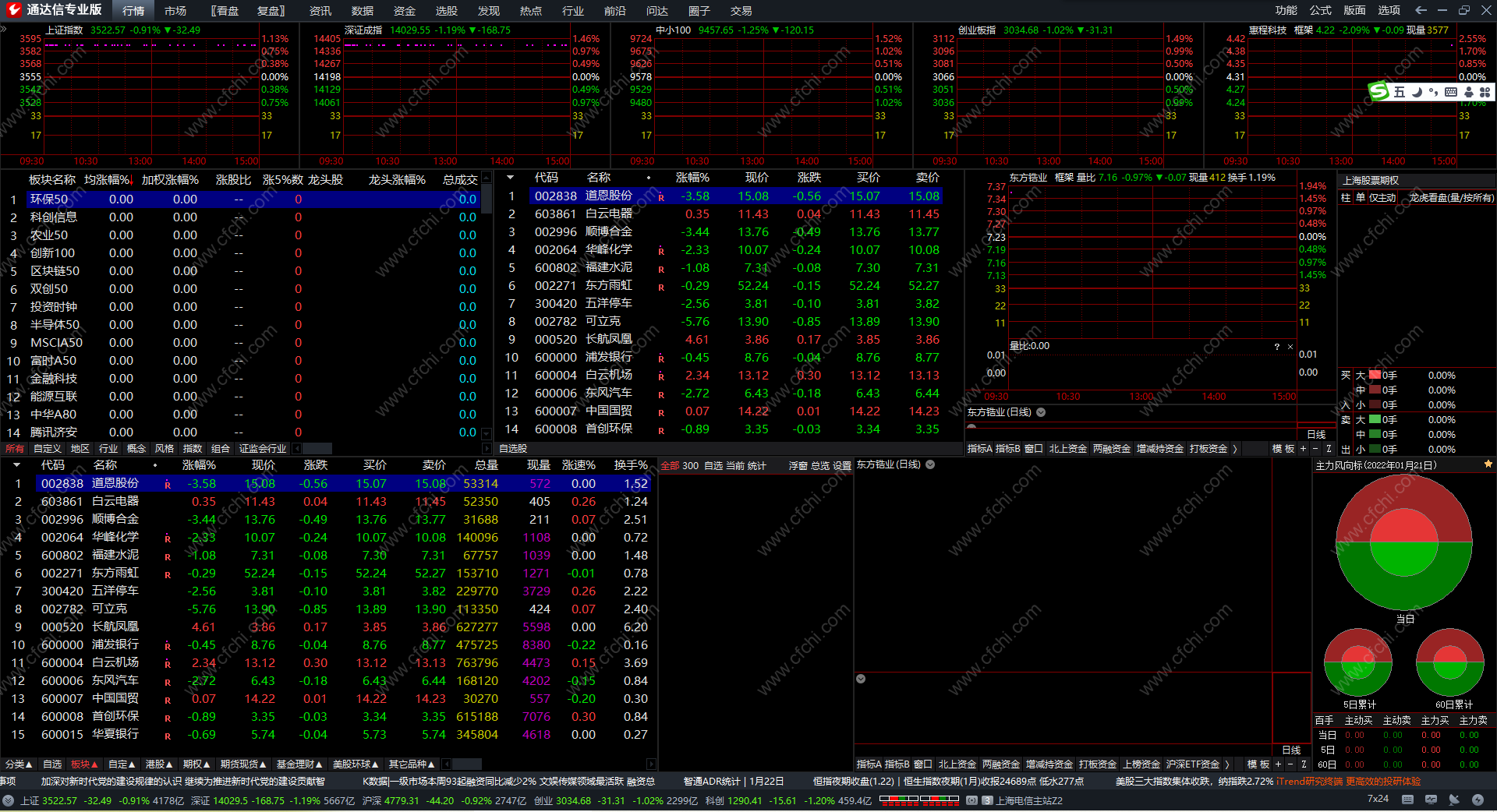Click bright green 卖大 color swatch
Viewport: 1497px width, 812px height.
[x=1375, y=419]
